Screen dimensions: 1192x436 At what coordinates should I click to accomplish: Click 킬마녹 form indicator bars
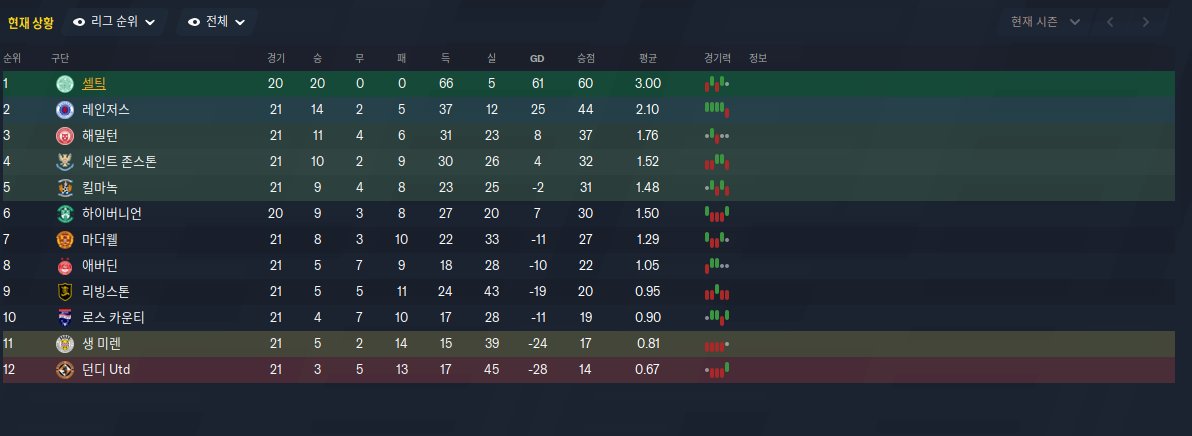[717, 188]
